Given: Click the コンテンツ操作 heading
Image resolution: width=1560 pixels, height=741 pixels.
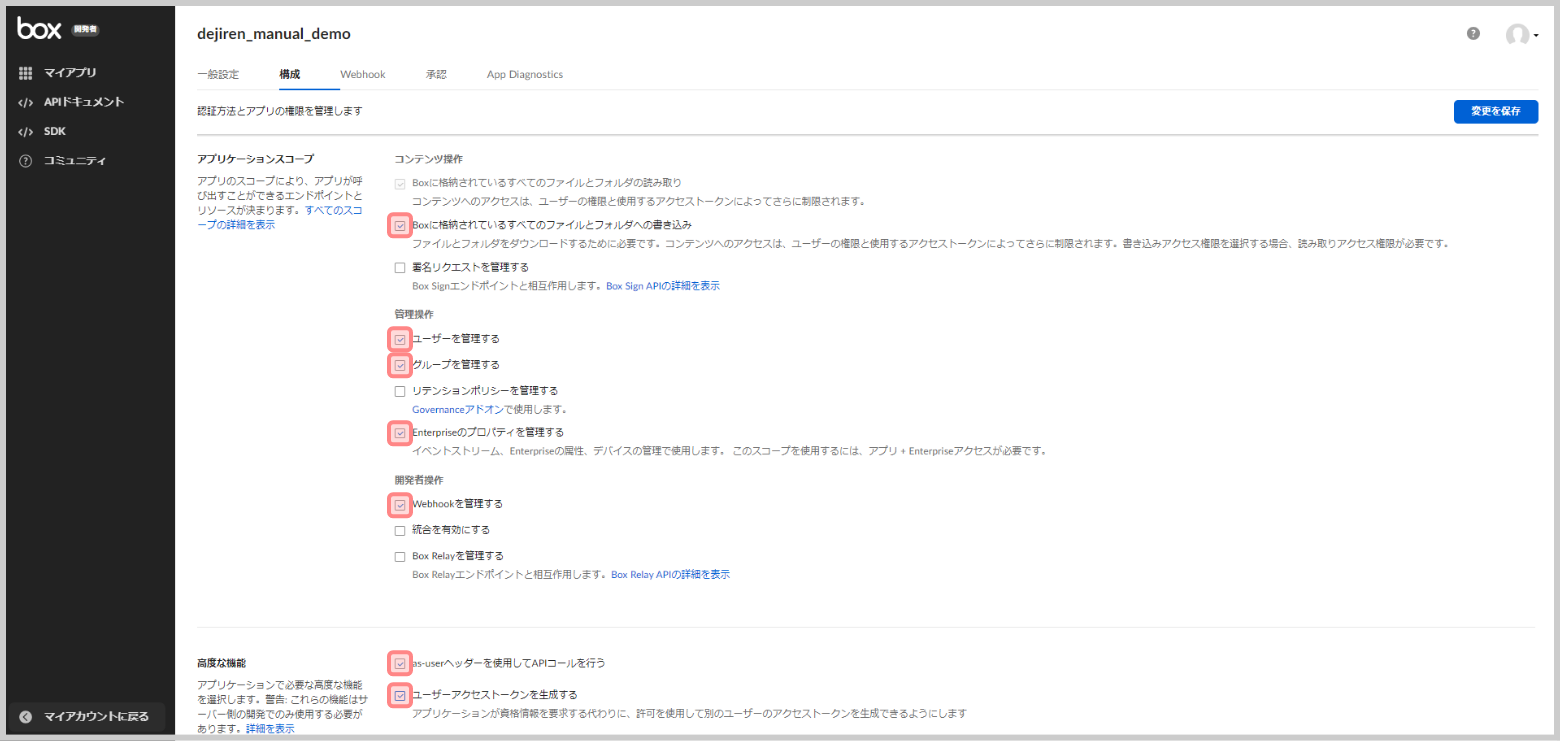Looking at the screenshot, I should (x=429, y=159).
